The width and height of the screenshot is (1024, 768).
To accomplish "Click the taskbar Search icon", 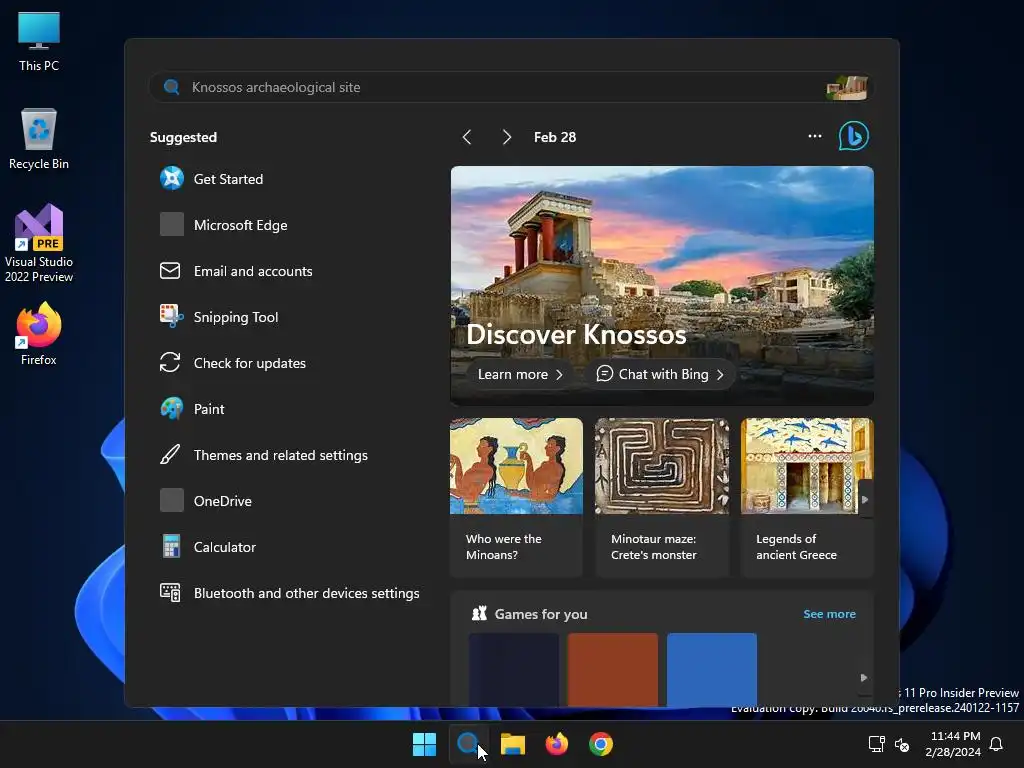I will 468,744.
